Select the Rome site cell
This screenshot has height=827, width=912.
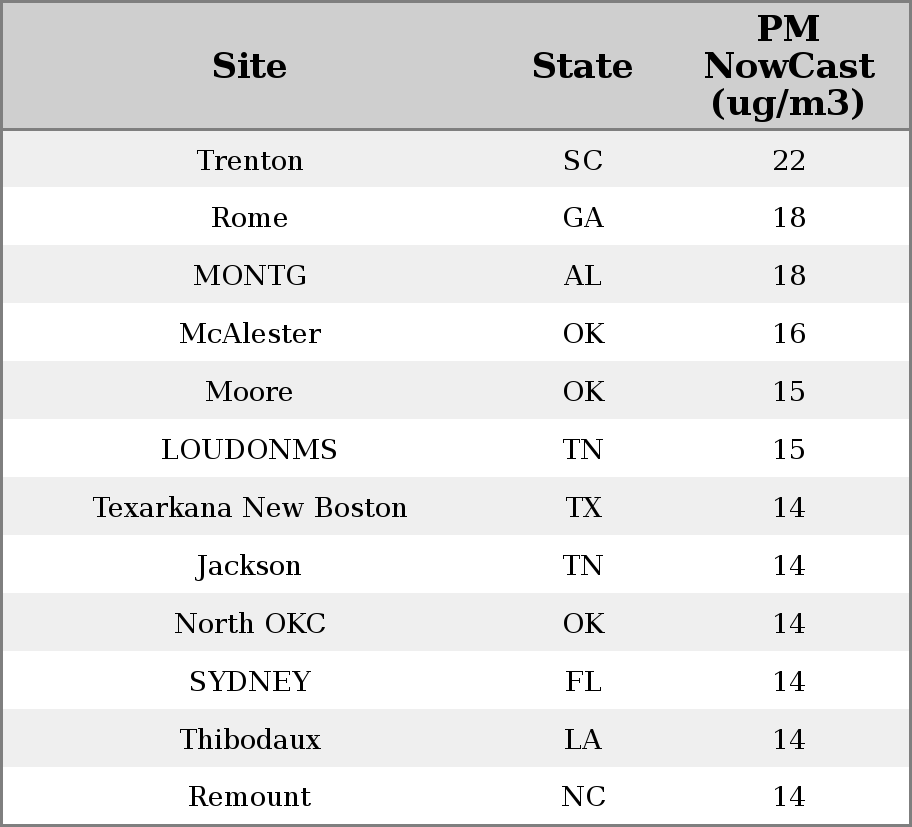point(250,218)
